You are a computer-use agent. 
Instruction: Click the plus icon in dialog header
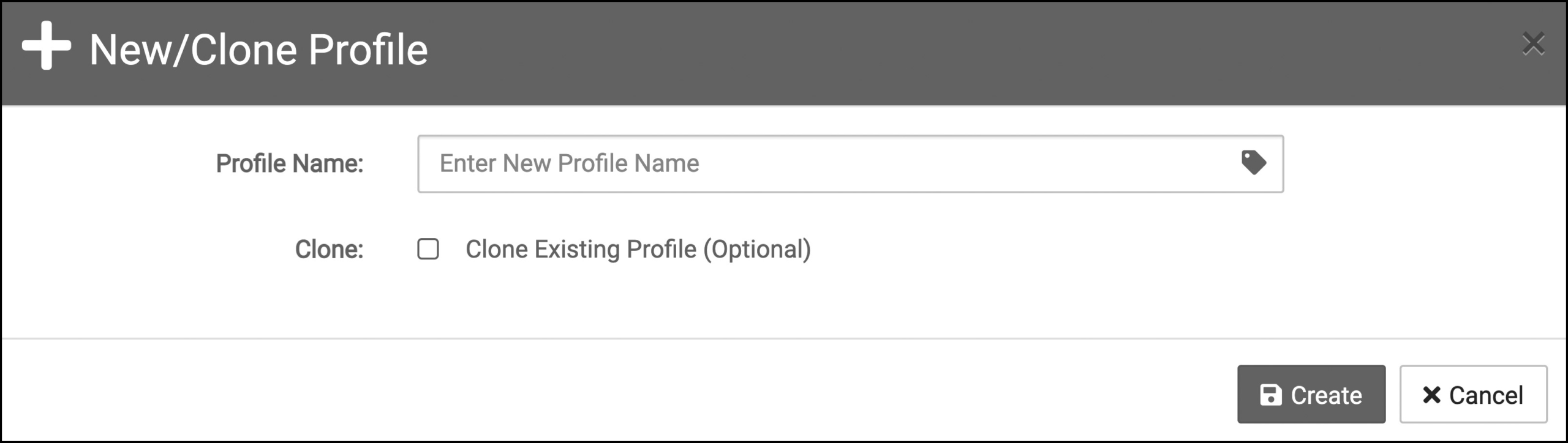click(x=47, y=46)
